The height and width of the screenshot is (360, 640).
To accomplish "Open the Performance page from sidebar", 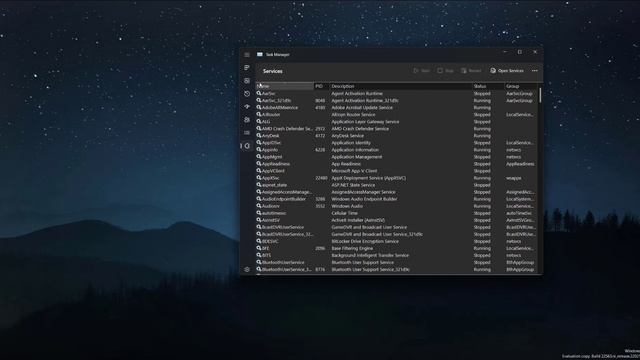I will pos(247,81).
